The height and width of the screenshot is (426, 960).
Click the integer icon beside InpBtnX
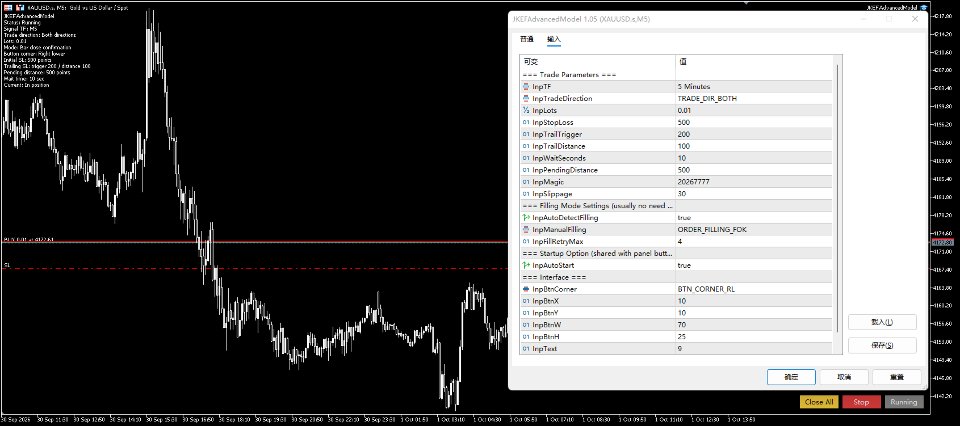526,301
